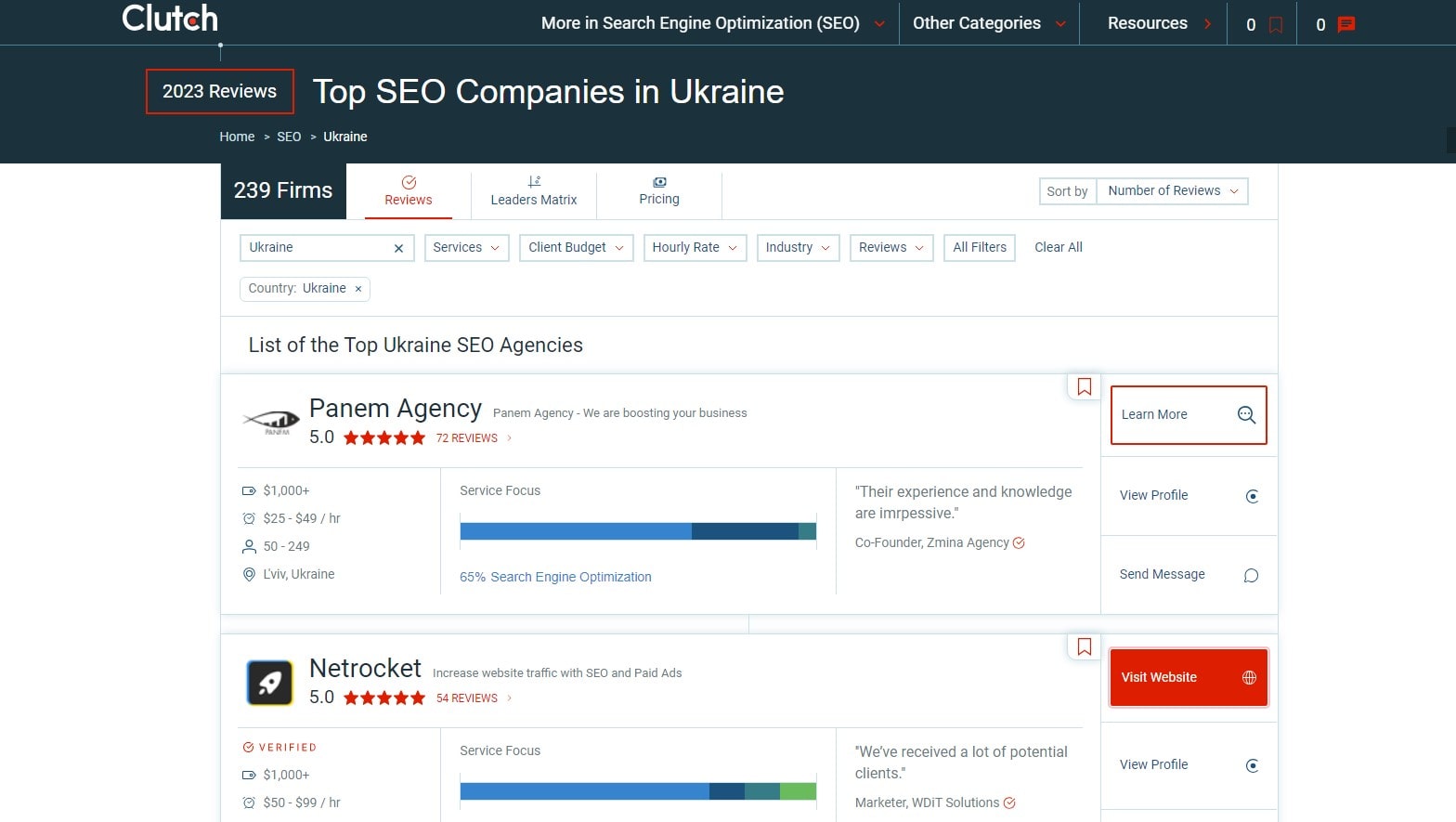This screenshot has height=822, width=1456.
Task: Click Netrocket five-star rating
Action: pos(384,698)
